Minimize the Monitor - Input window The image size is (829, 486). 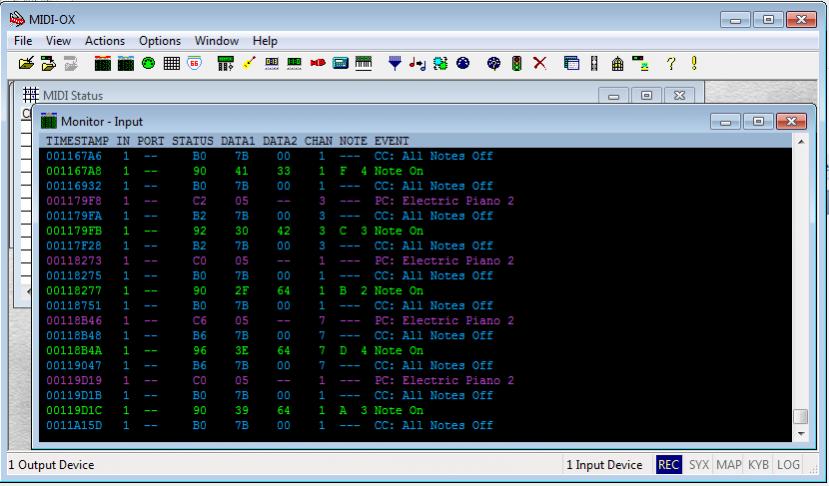coord(725,122)
